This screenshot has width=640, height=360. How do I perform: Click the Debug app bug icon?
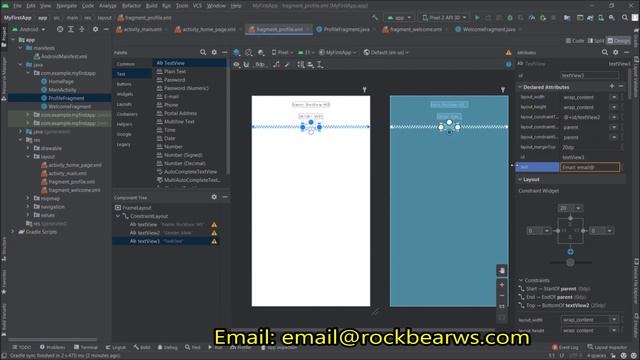pos(510,18)
